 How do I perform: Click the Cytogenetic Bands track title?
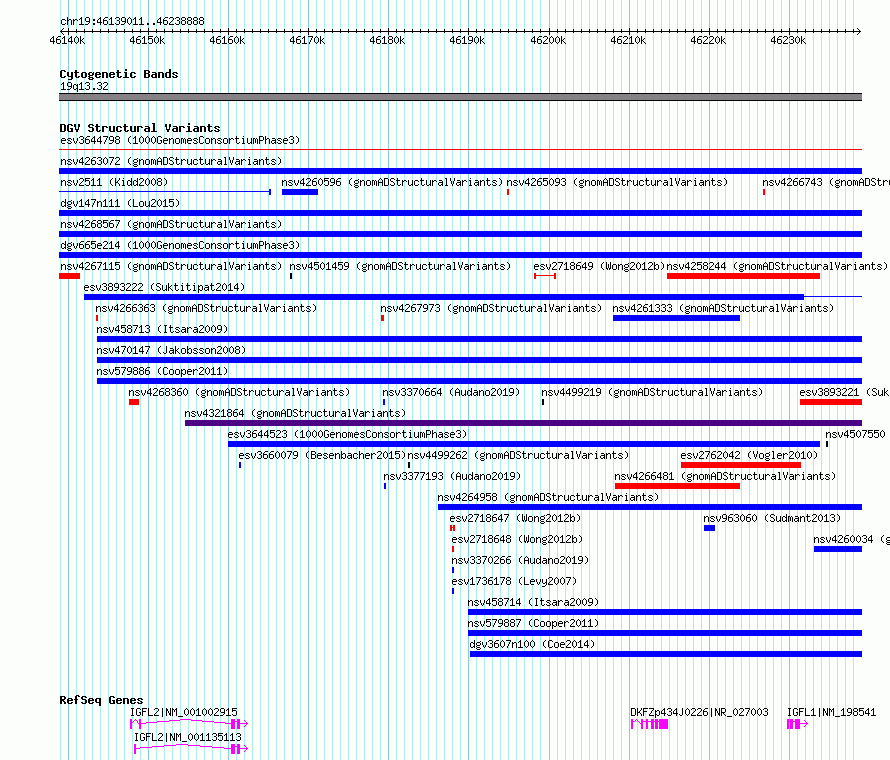(119, 74)
